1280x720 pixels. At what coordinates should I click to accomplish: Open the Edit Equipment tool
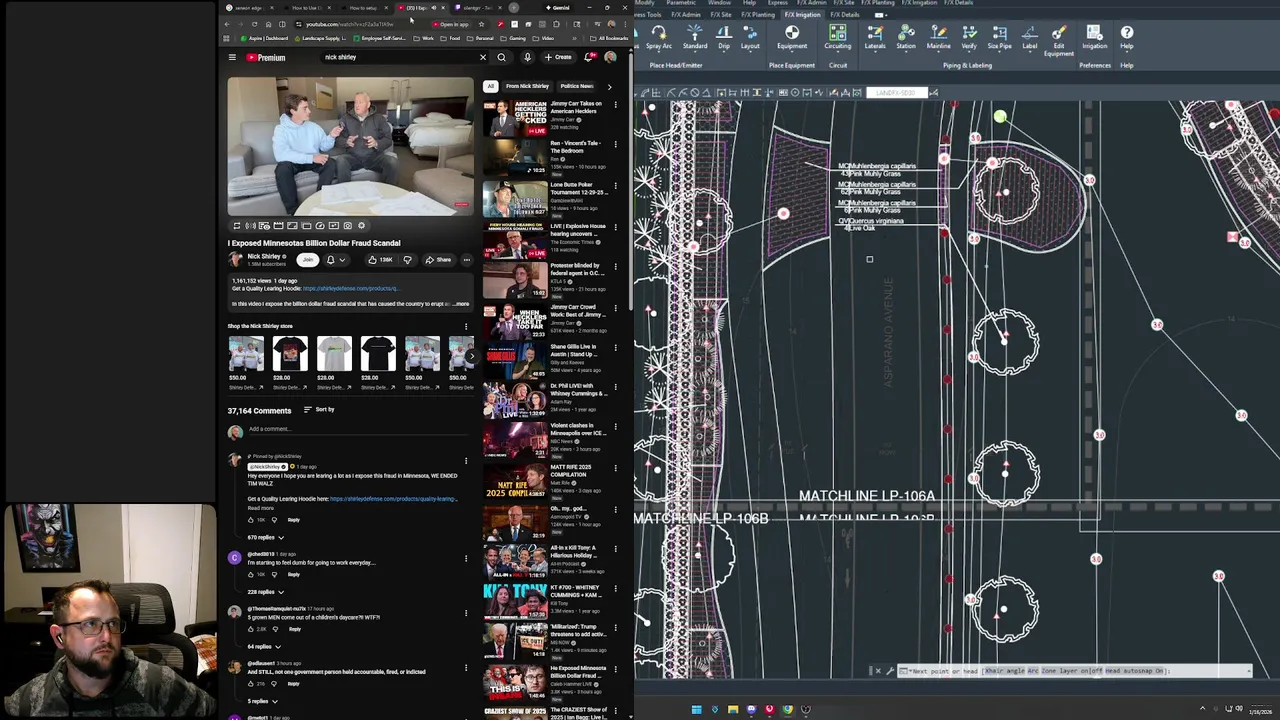(x=1059, y=40)
